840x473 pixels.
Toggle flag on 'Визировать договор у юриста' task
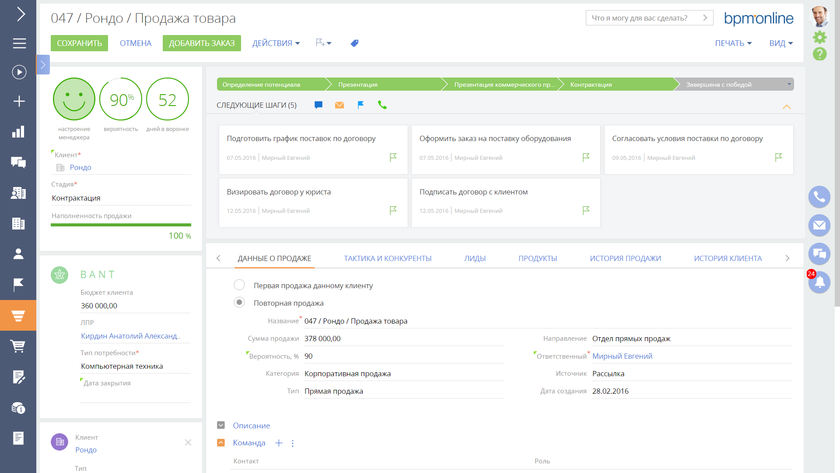click(x=393, y=211)
